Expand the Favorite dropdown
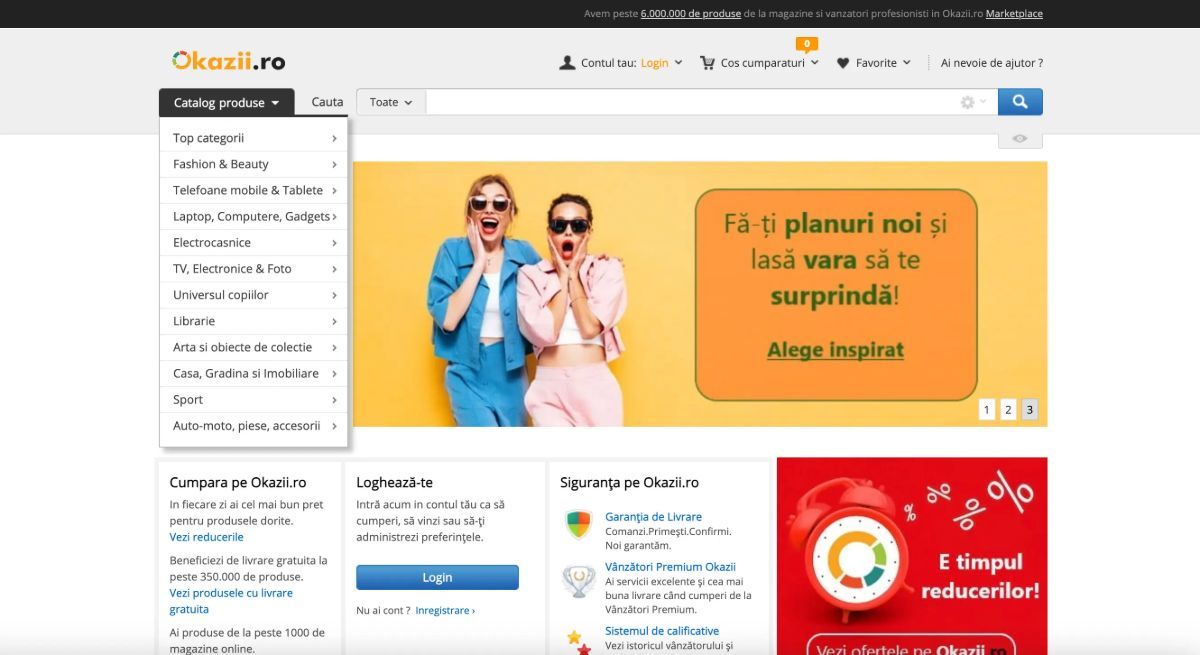Screen dimensions: 1200x655 906,63
